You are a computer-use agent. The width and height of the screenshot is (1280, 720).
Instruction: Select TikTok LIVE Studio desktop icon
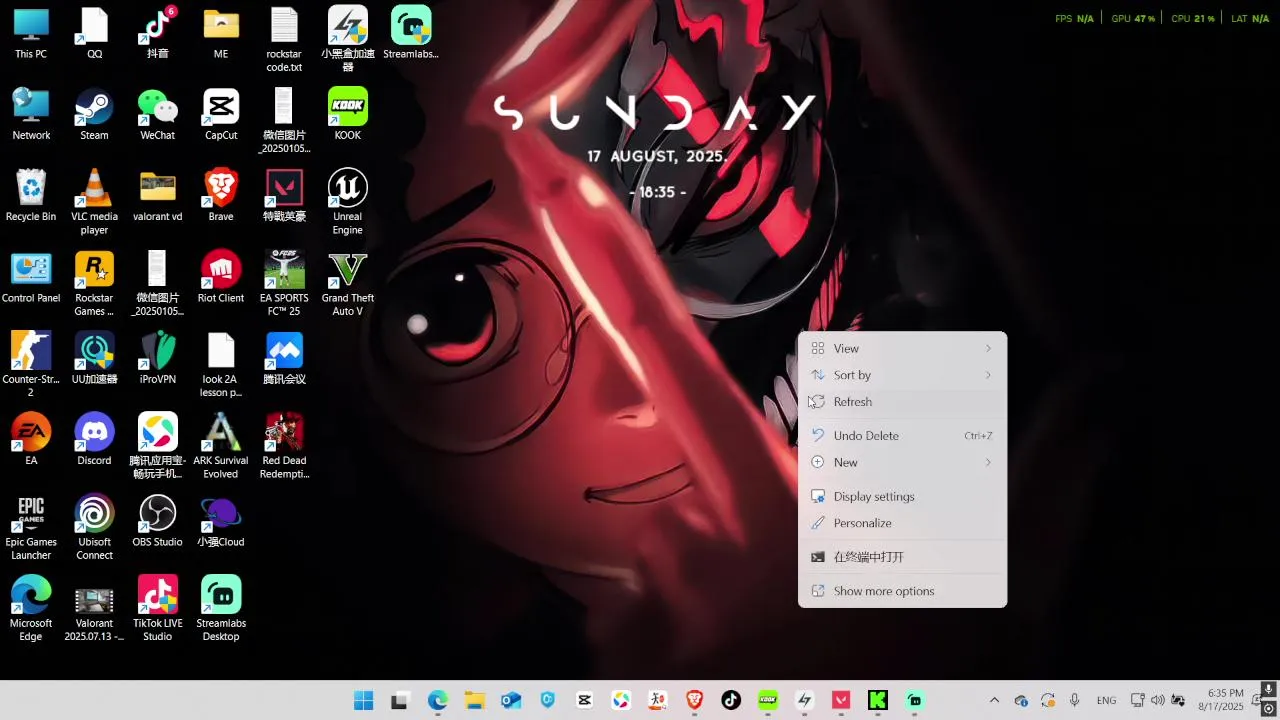click(x=157, y=609)
